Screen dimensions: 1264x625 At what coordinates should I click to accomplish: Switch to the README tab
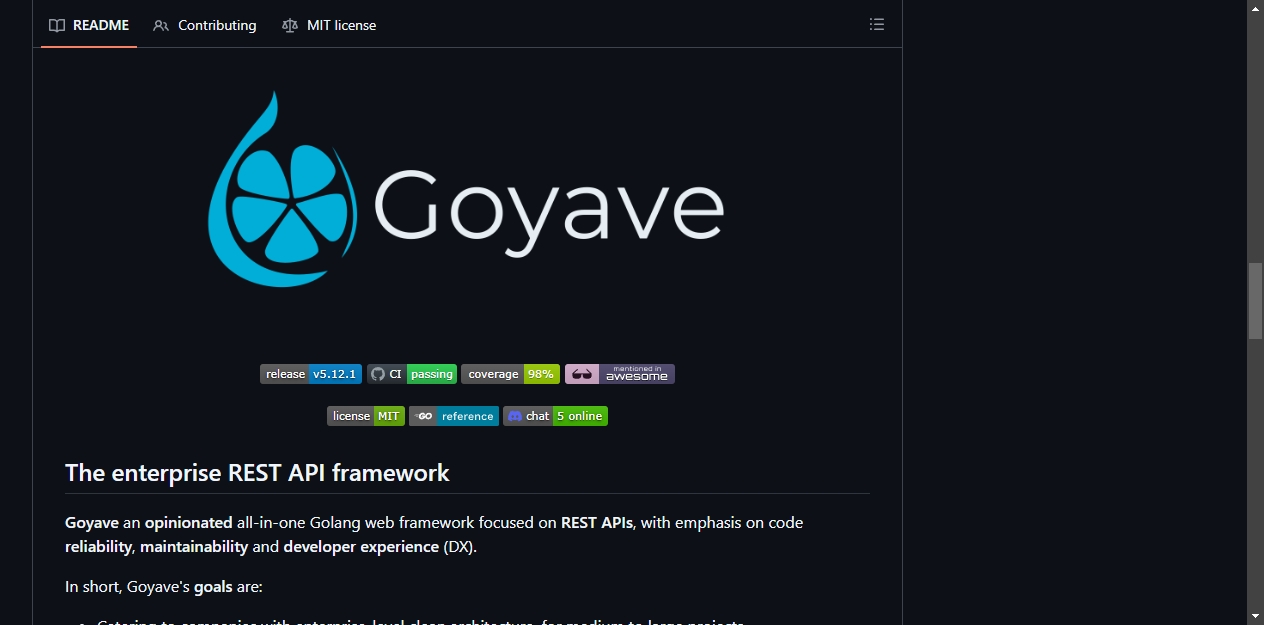[89, 25]
